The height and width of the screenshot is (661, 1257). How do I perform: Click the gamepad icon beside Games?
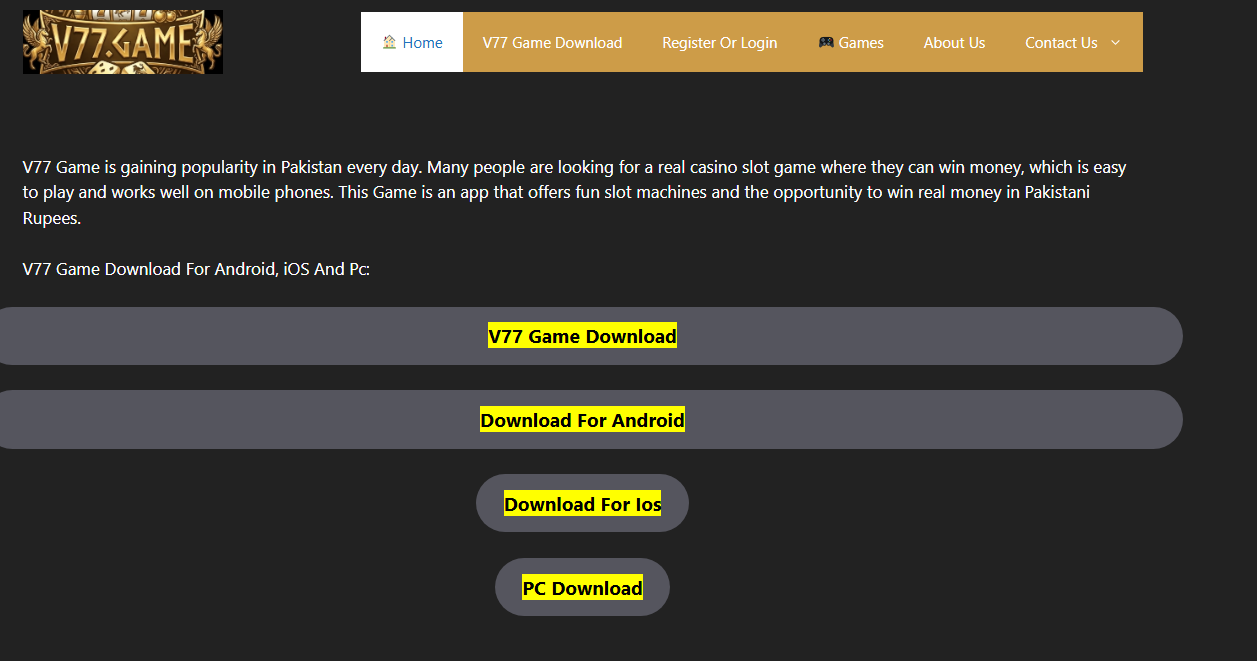click(826, 42)
